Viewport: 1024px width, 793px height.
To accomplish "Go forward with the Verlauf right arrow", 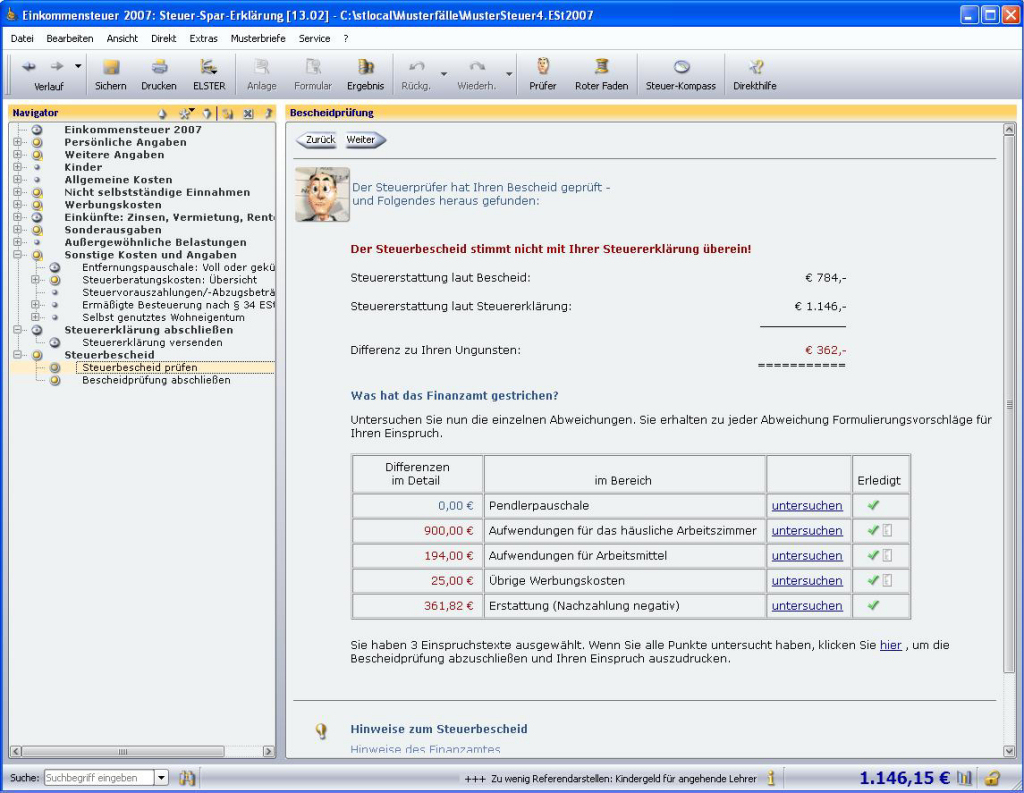I will 57,66.
